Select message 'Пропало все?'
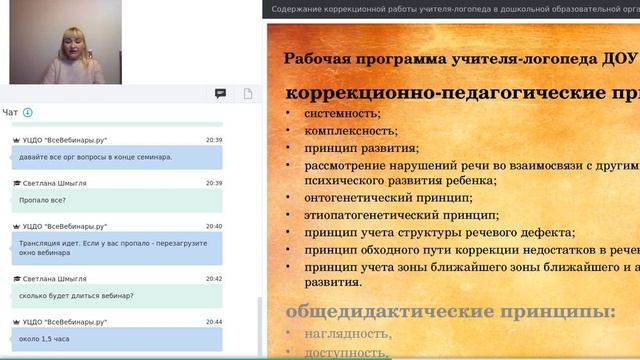640x360 pixels. [117, 200]
